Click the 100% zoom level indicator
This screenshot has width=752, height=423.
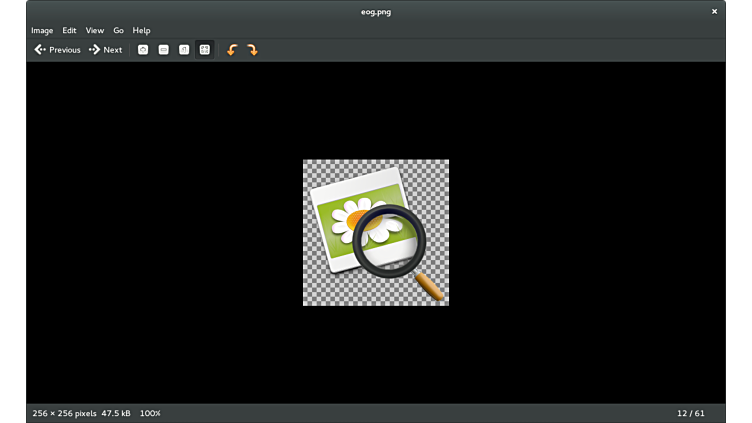pyautogui.click(x=150, y=413)
